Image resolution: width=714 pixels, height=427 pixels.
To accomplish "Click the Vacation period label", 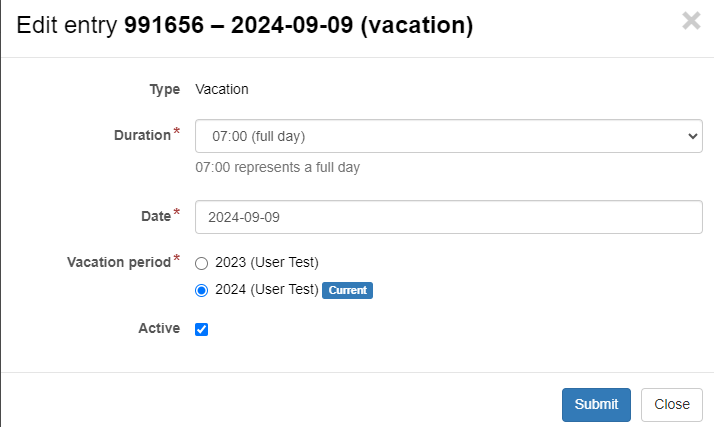I will pyautogui.click(x=118, y=262).
